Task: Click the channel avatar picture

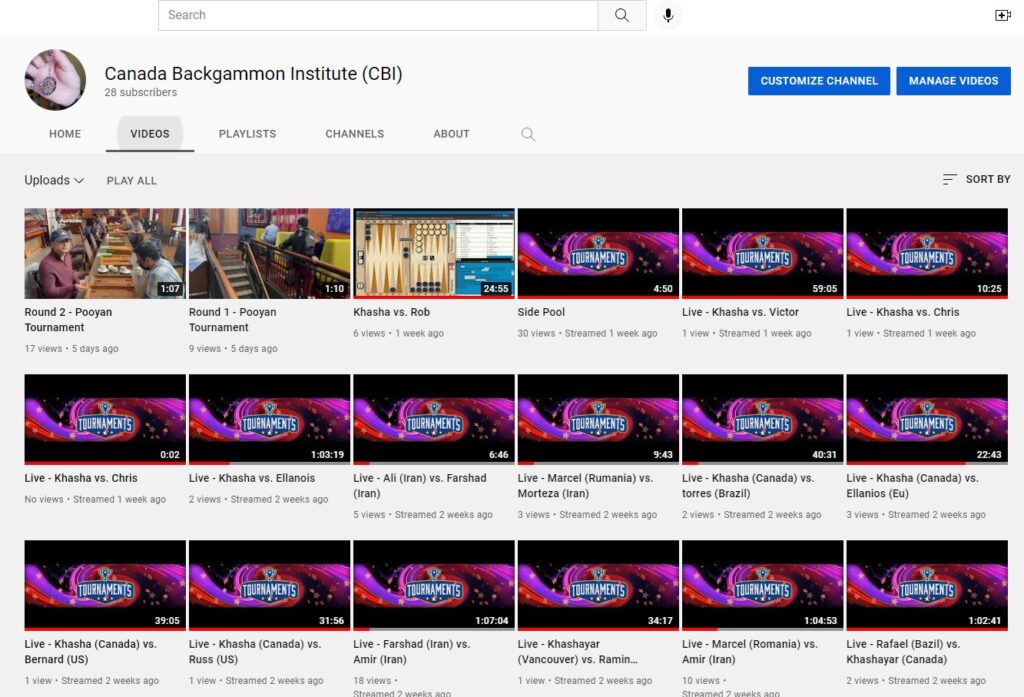Action: [x=55, y=80]
